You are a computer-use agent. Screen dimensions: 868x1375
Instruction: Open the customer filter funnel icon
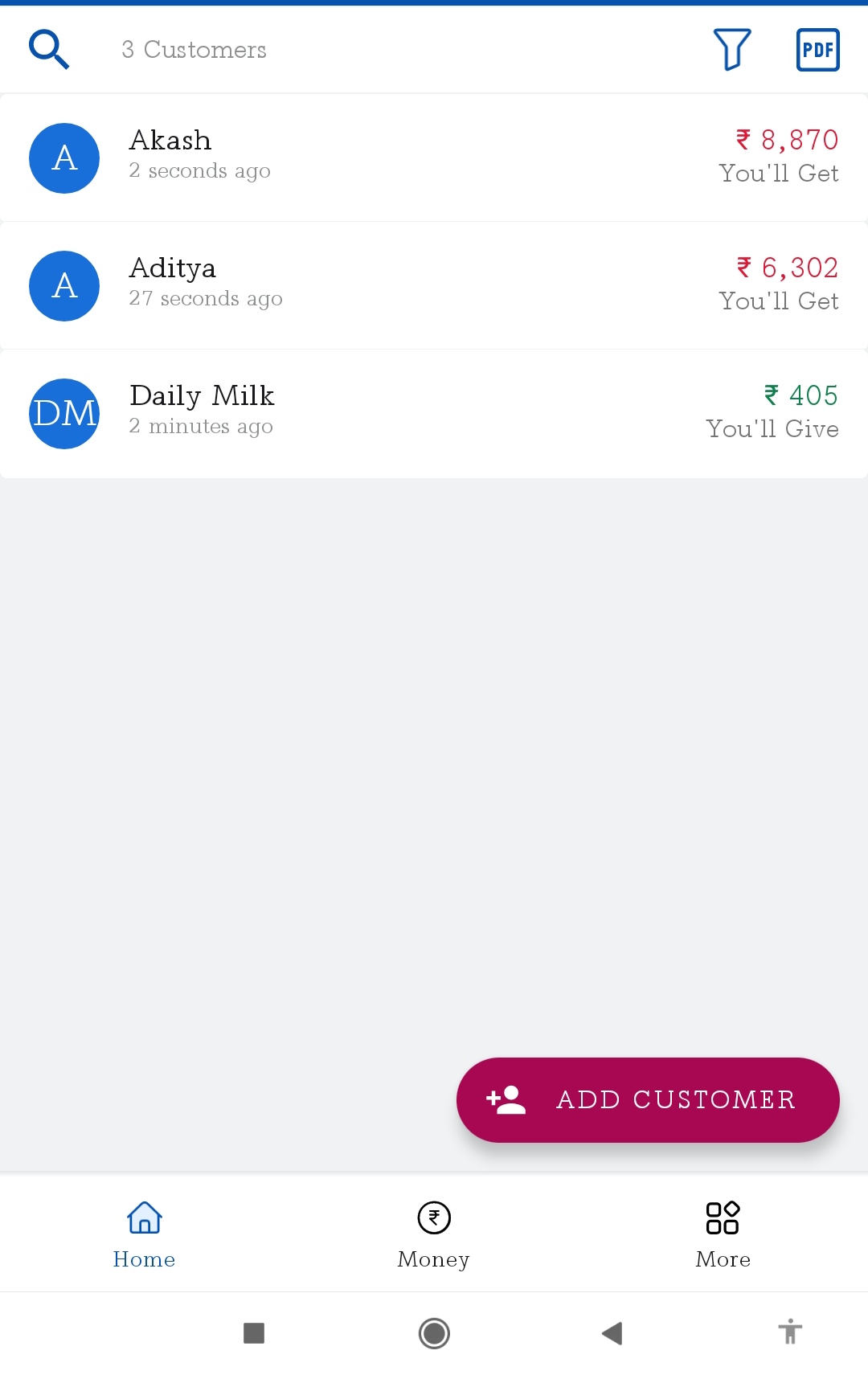732,50
